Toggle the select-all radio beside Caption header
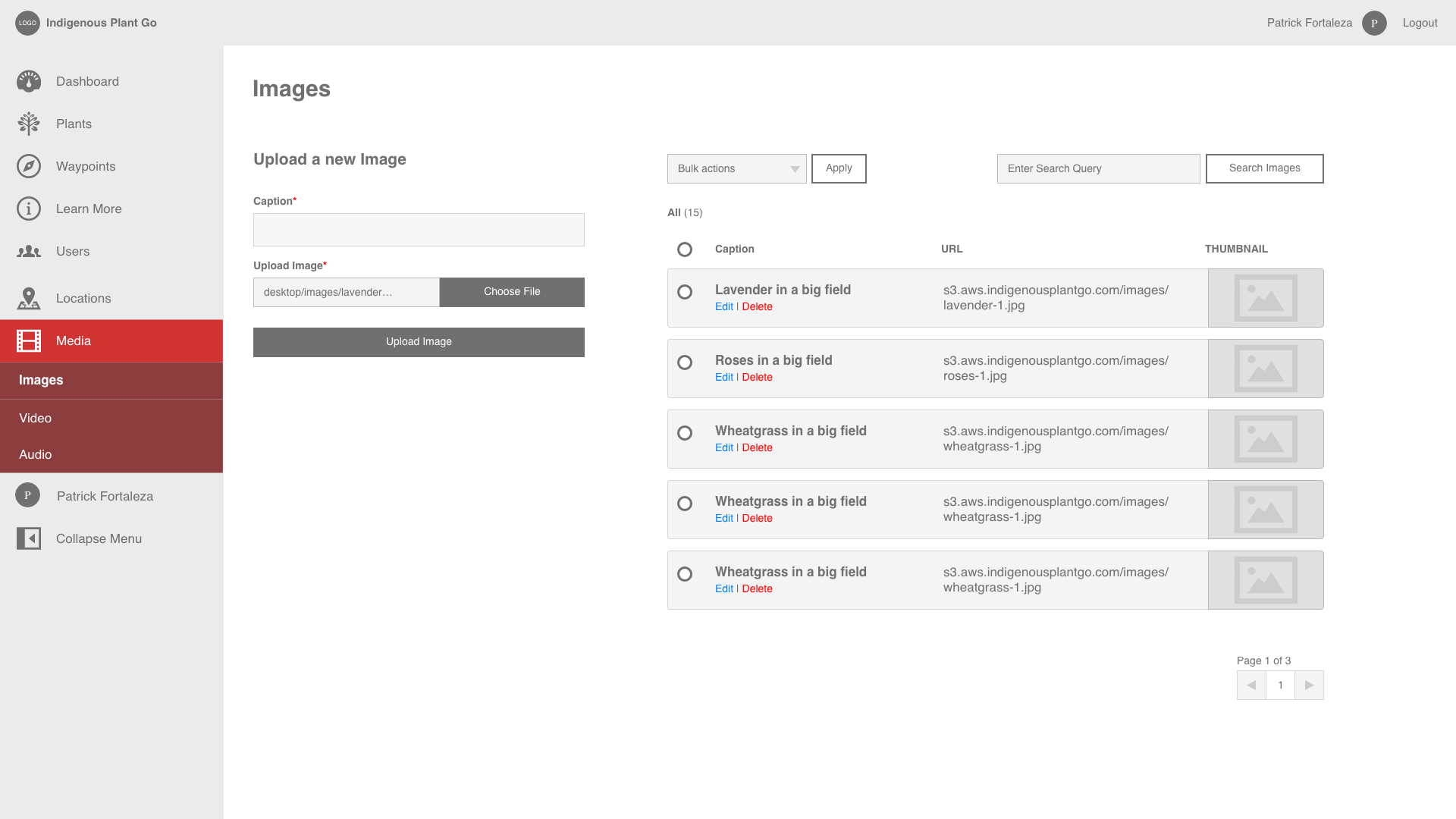 point(685,249)
